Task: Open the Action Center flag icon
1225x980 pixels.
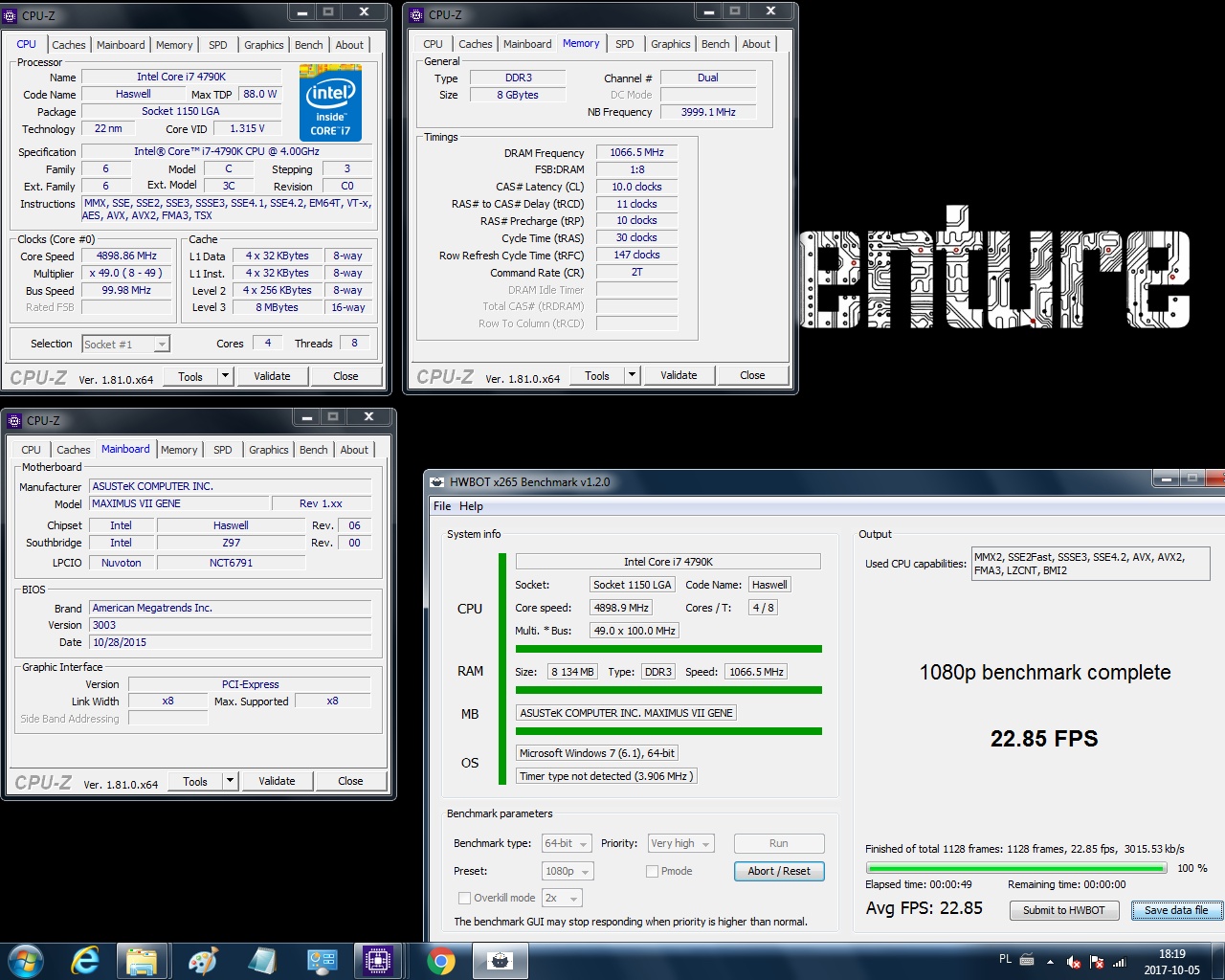Action: point(1097,962)
